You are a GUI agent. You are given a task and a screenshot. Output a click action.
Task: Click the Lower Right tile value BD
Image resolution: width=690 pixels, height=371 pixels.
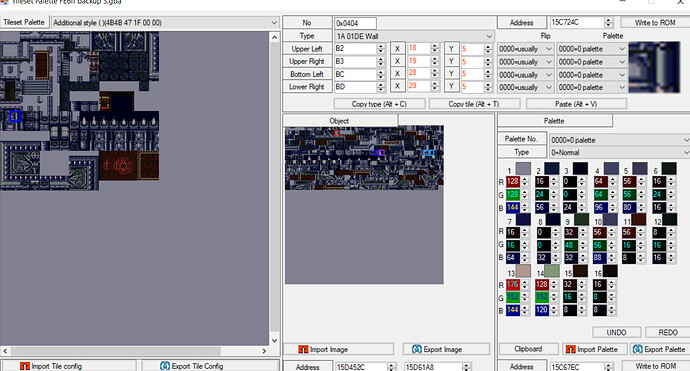click(356, 87)
